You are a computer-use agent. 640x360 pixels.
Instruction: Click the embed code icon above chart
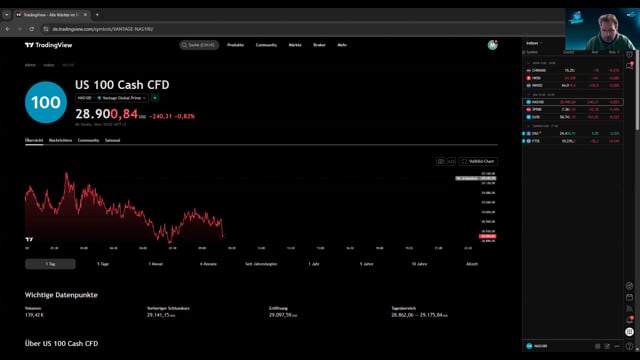pyautogui.click(x=451, y=162)
